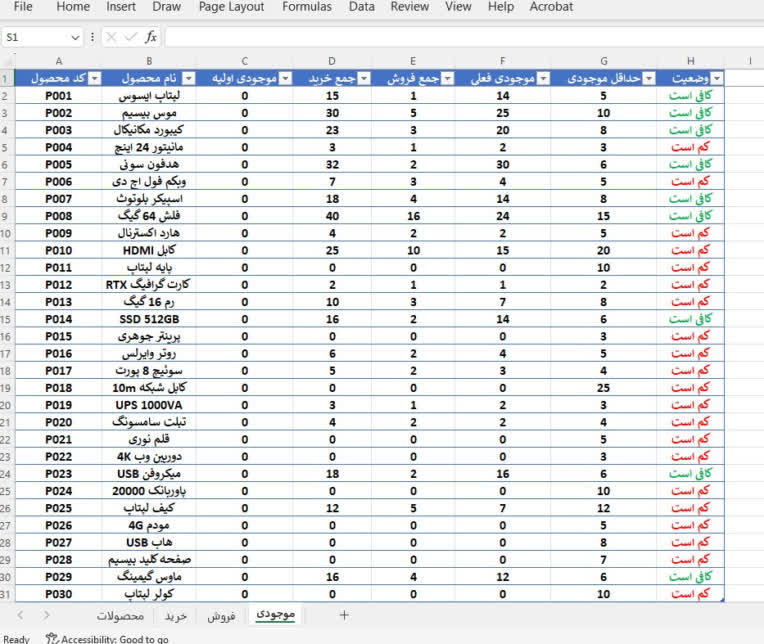The height and width of the screenshot is (644, 764).
Task: Open the Acrobat tab
Action: (x=552, y=7)
